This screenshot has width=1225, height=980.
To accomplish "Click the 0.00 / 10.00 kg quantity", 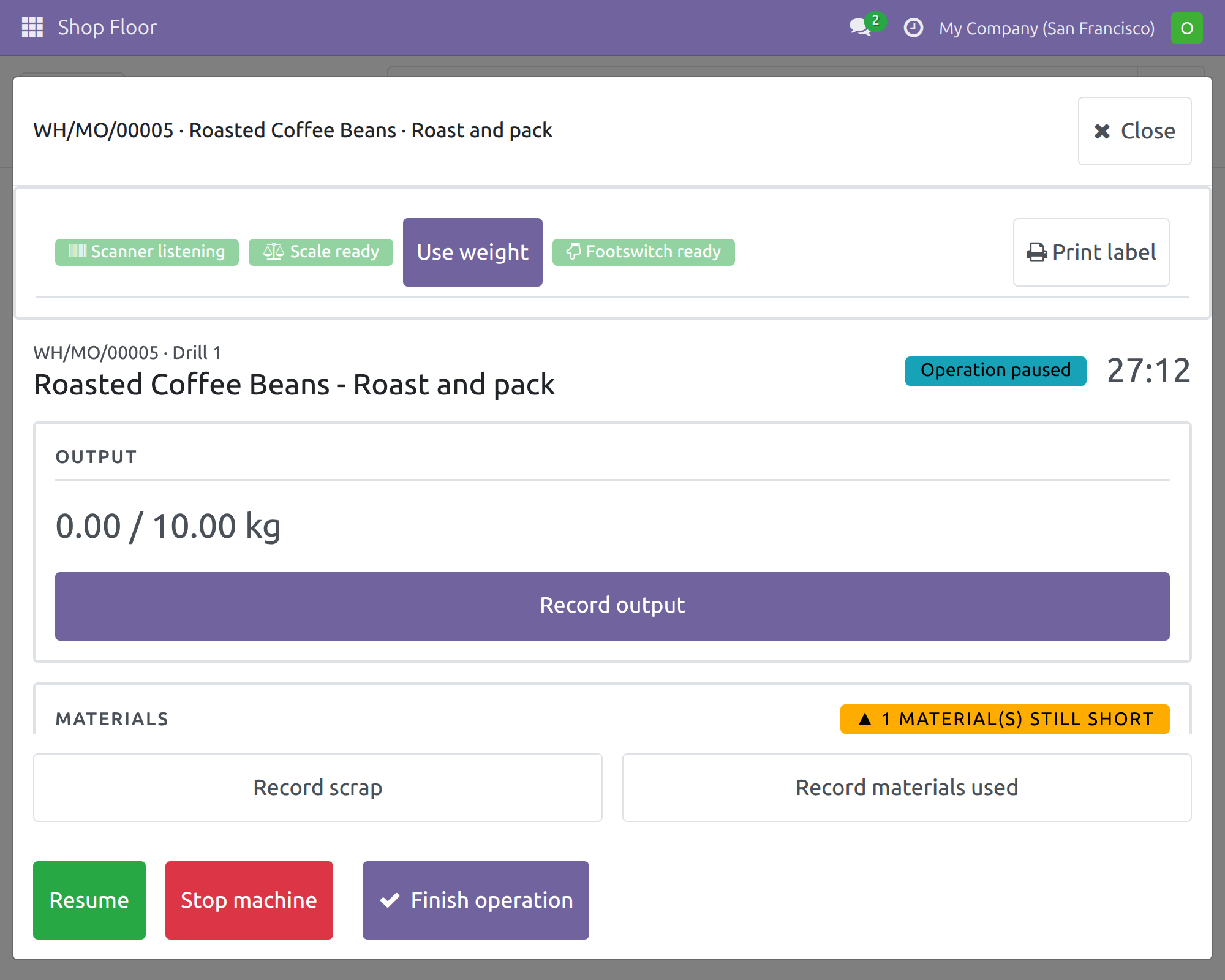I will tap(168, 527).
